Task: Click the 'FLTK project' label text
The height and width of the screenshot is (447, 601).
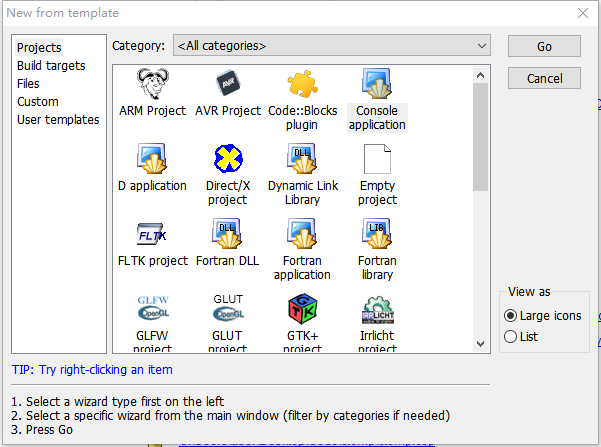Action: (153, 261)
